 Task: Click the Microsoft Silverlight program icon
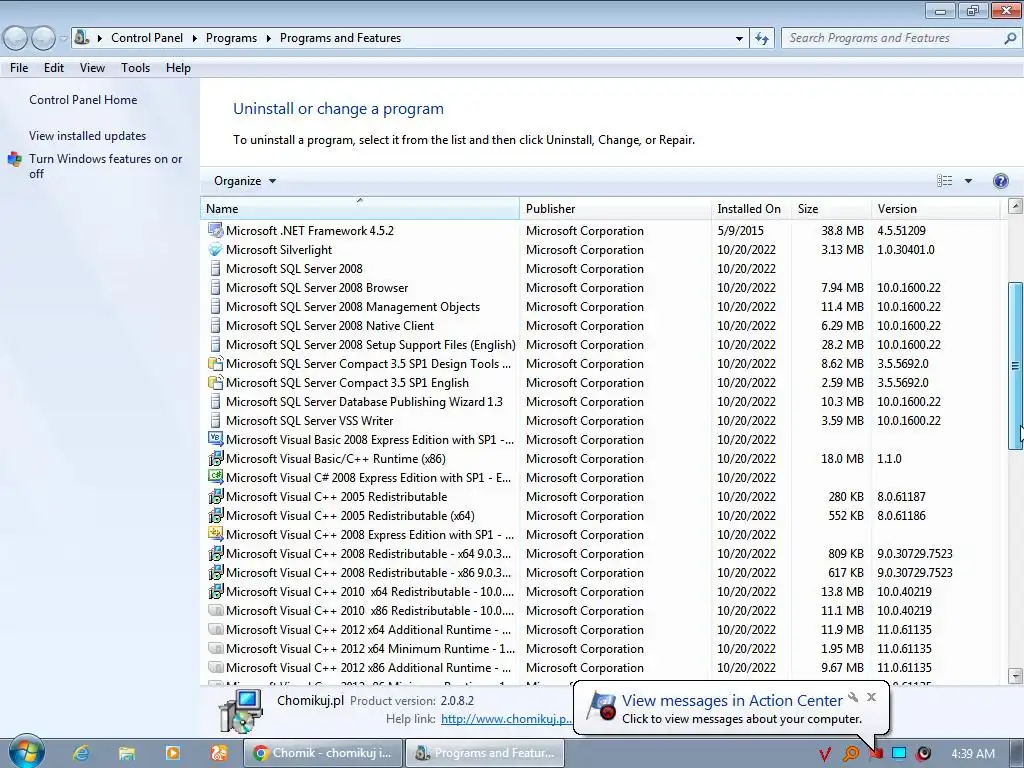215,249
